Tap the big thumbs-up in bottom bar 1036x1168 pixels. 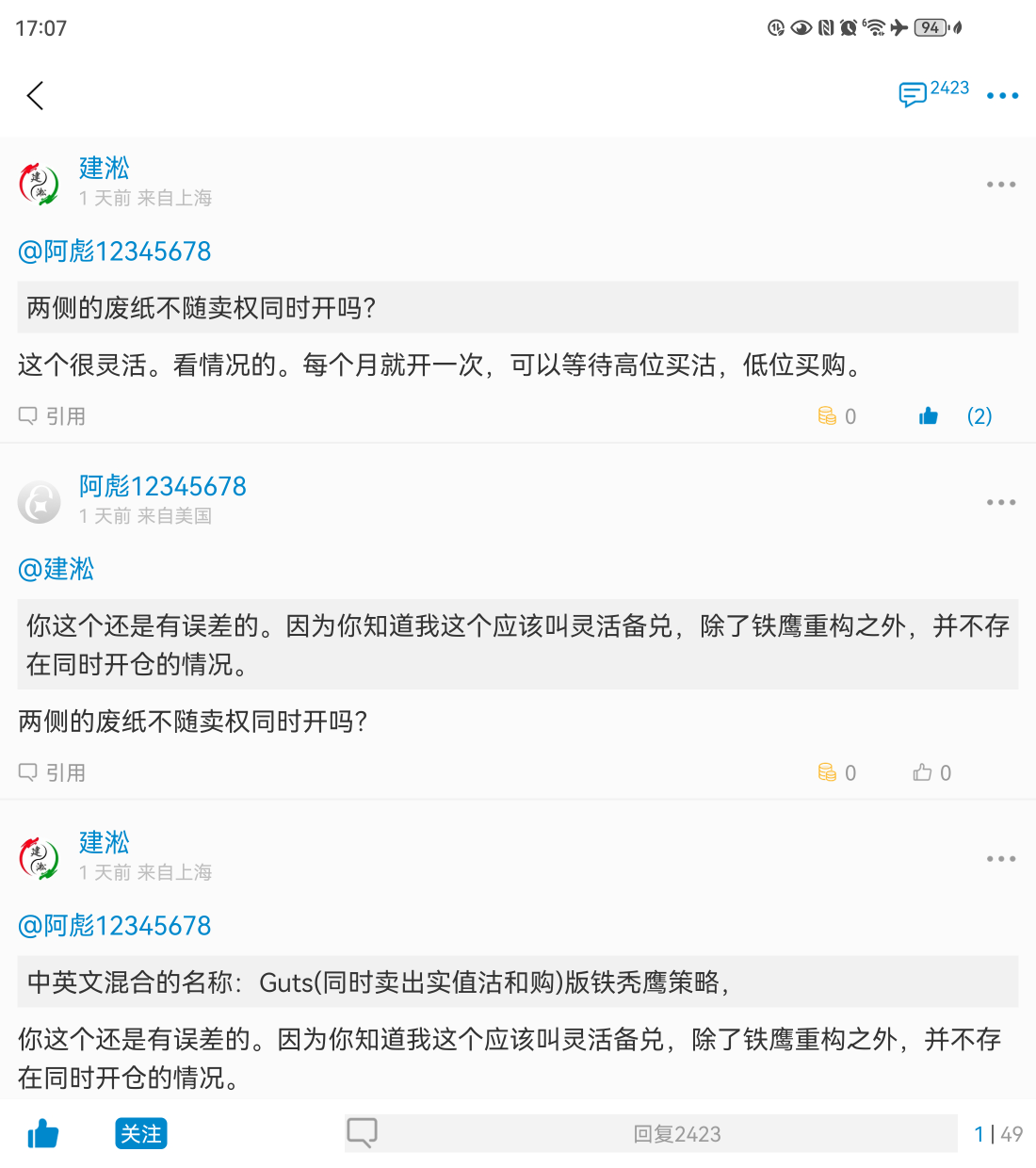43,1133
